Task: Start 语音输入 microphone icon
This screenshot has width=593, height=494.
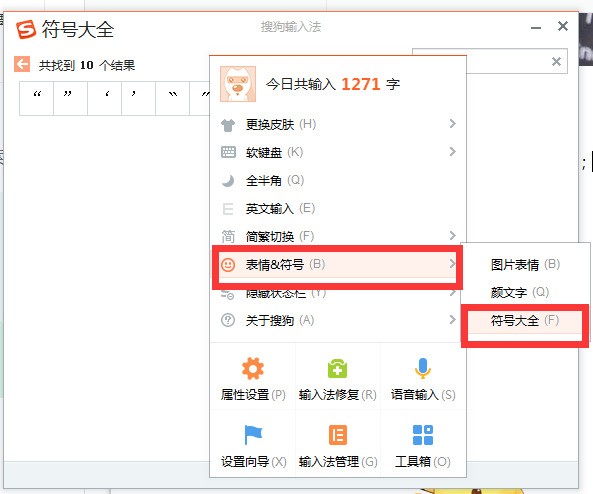Action: 423,368
